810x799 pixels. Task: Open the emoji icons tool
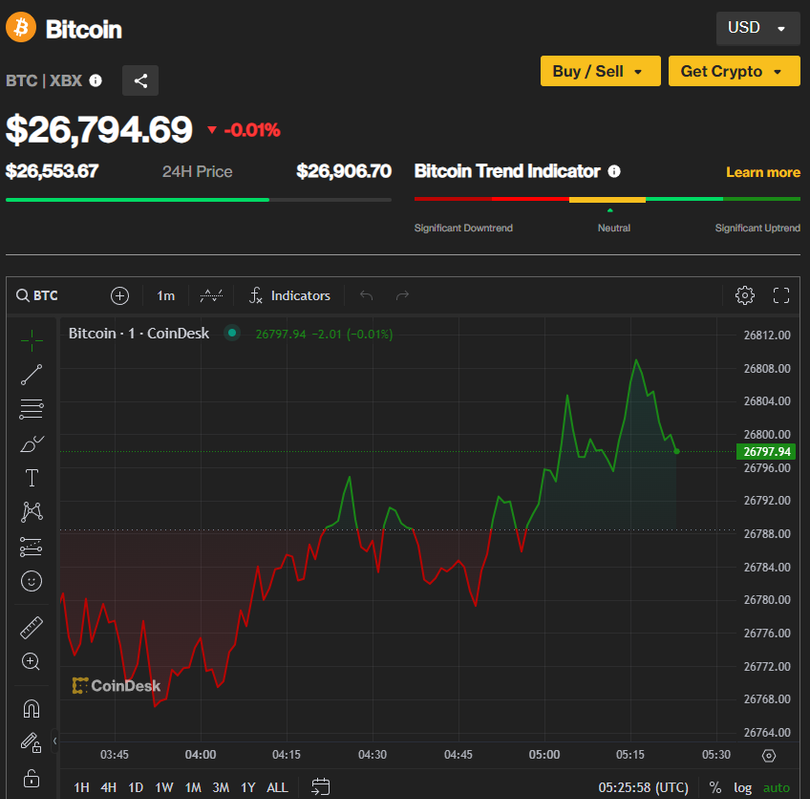(32, 581)
